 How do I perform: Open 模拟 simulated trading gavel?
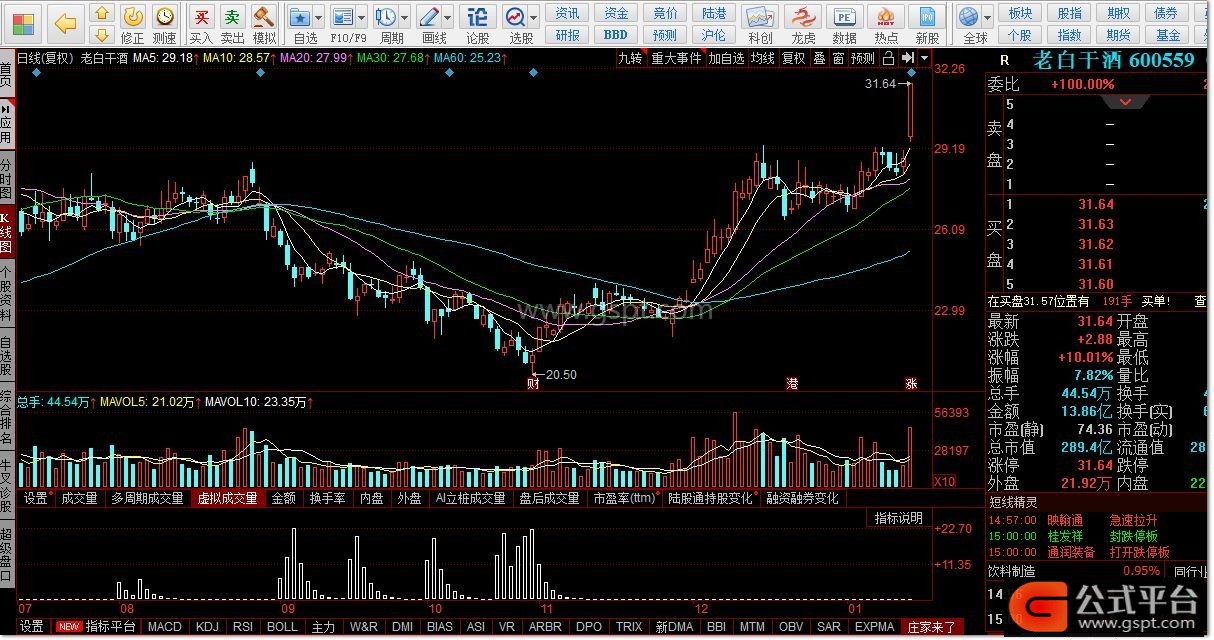click(264, 24)
